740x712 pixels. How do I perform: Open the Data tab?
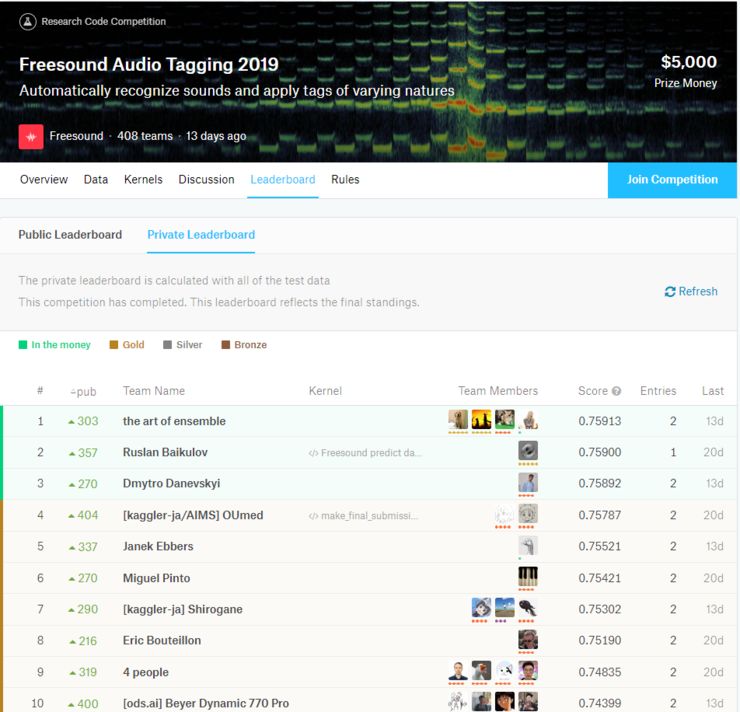tap(96, 179)
